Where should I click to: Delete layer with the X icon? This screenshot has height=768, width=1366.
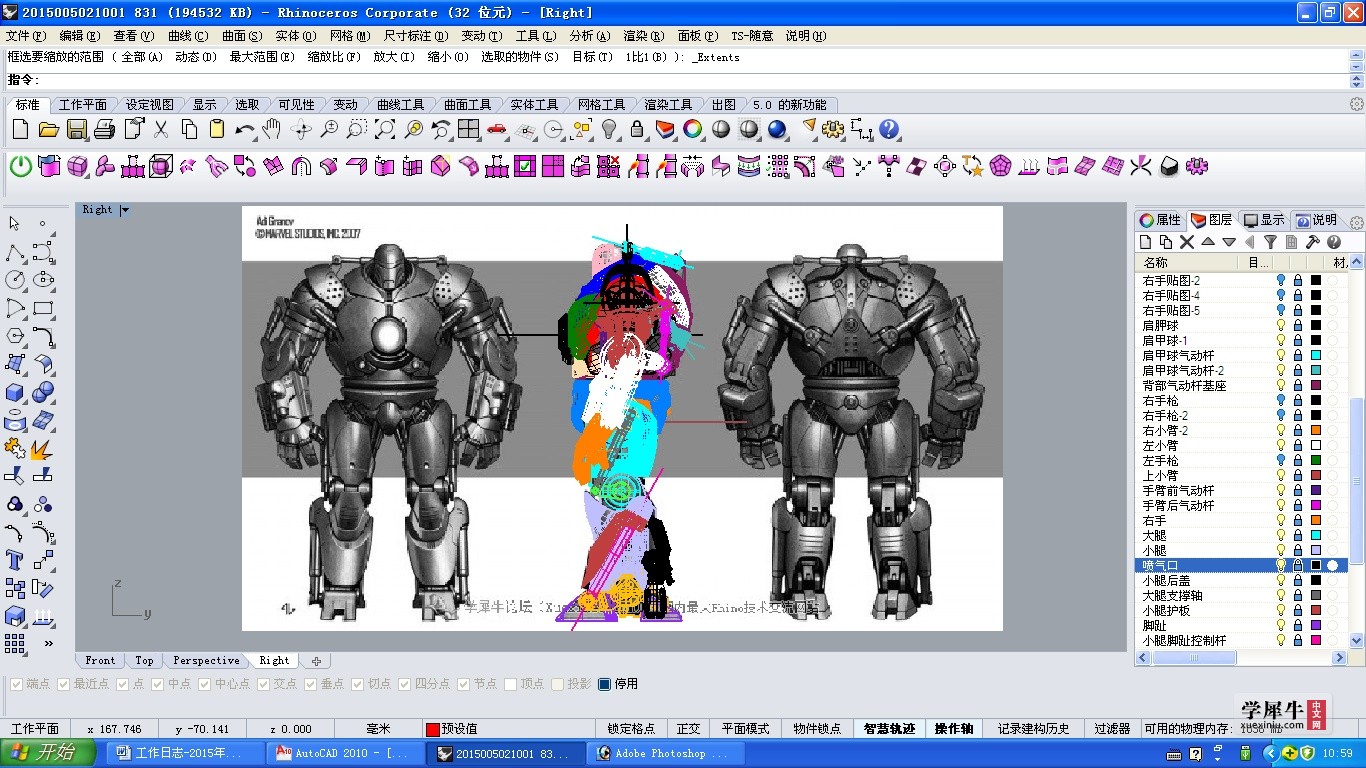pyautogui.click(x=1187, y=242)
